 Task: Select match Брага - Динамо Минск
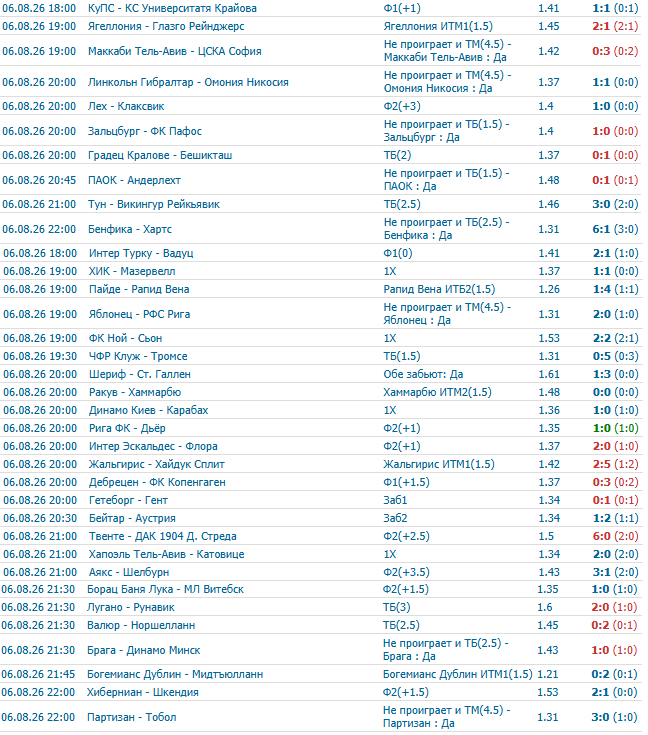point(143,651)
